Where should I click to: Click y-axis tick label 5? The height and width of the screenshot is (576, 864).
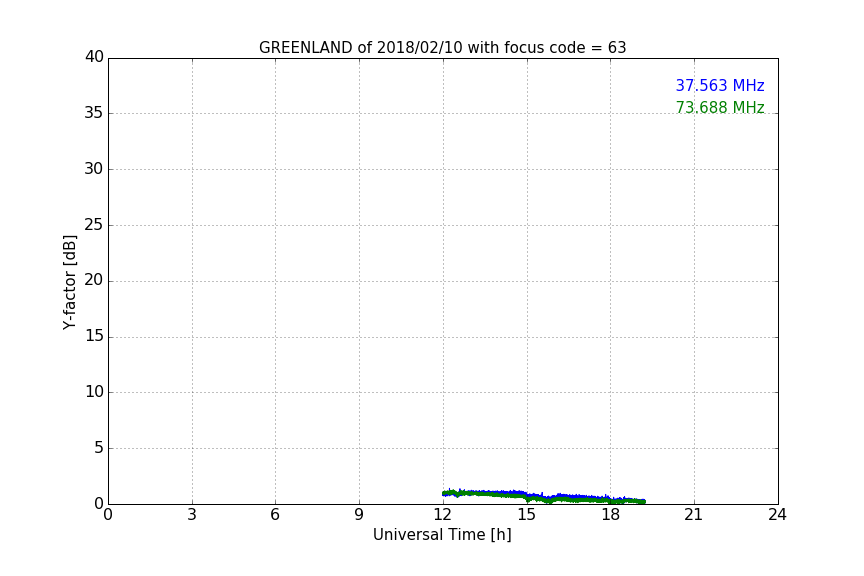(x=99, y=448)
